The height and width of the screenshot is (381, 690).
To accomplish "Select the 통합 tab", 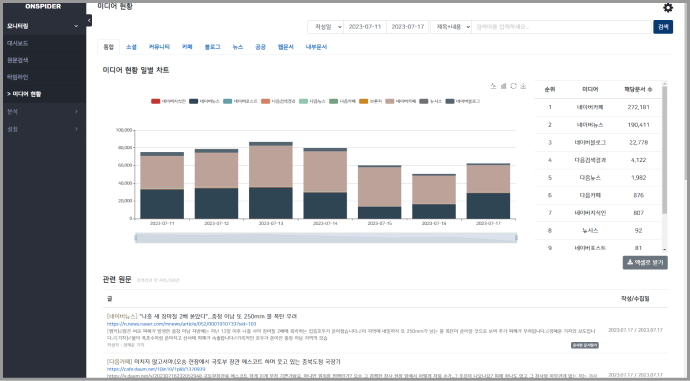I will click(x=108, y=47).
